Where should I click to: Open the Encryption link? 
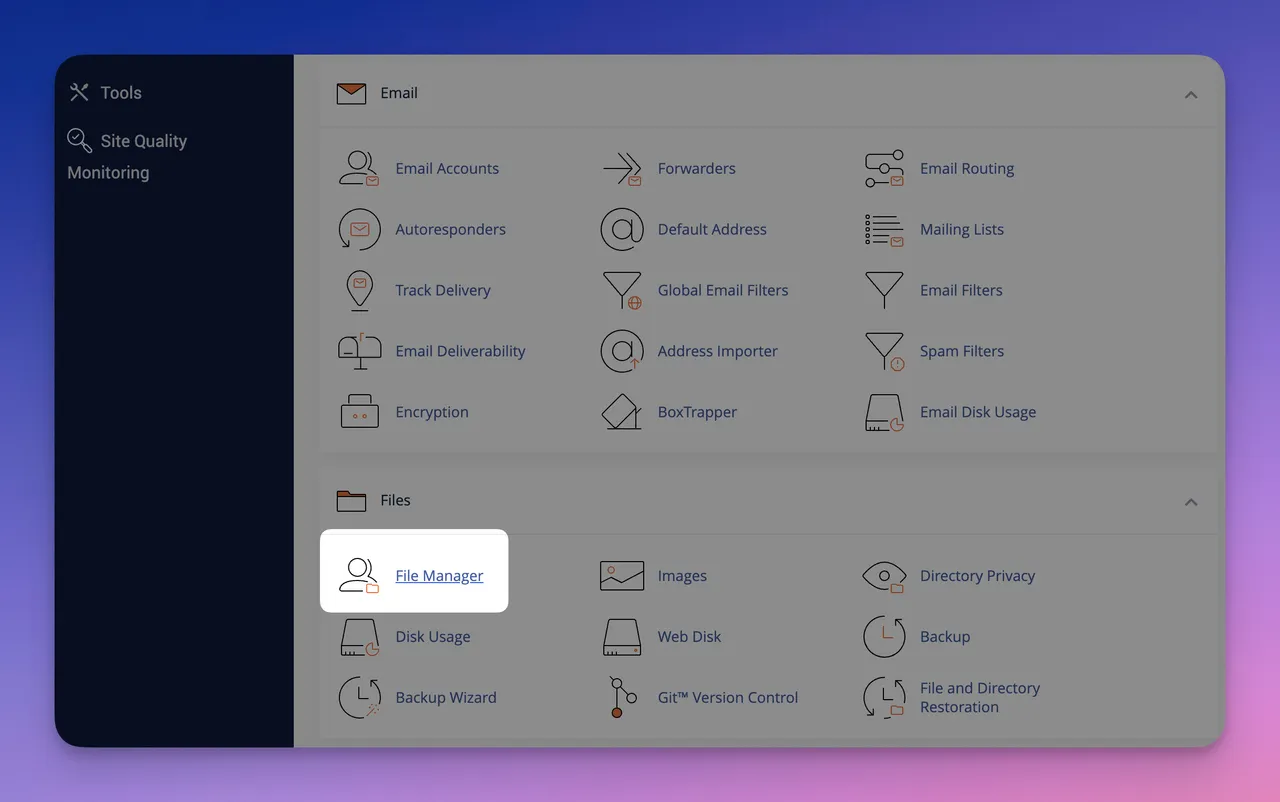coord(432,412)
